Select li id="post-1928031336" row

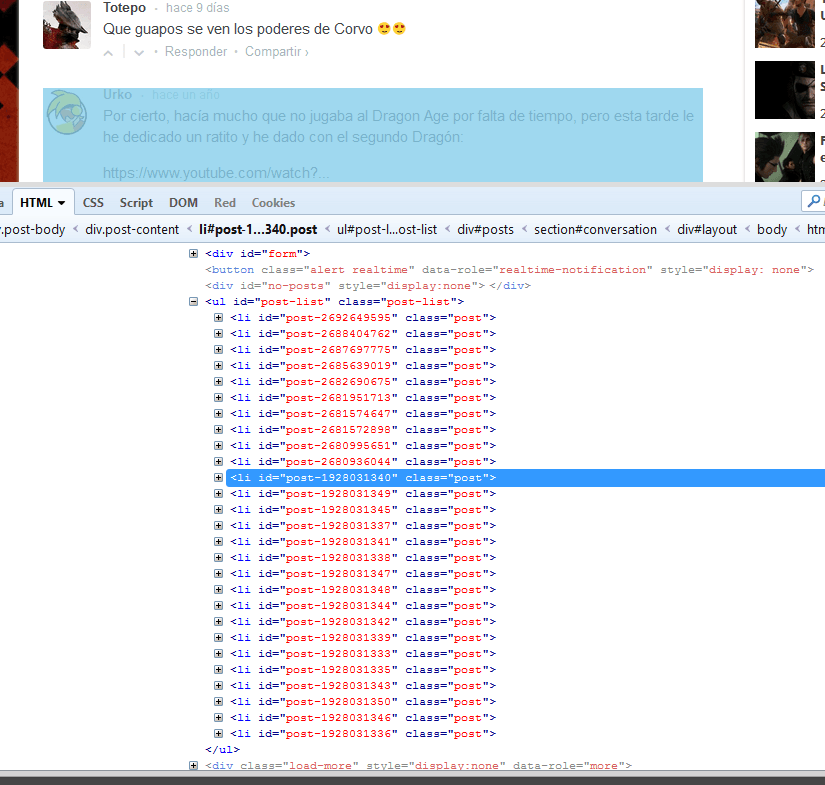[x=363, y=733]
